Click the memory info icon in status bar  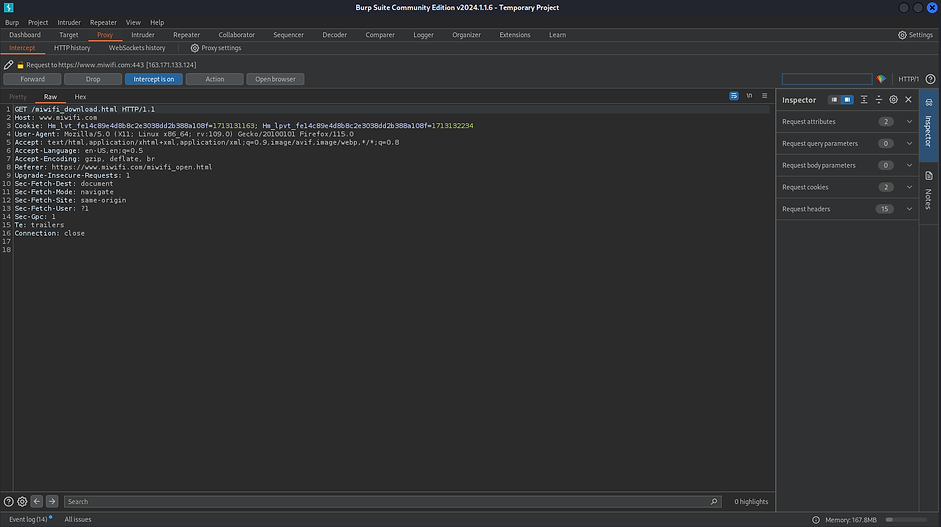point(816,520)
